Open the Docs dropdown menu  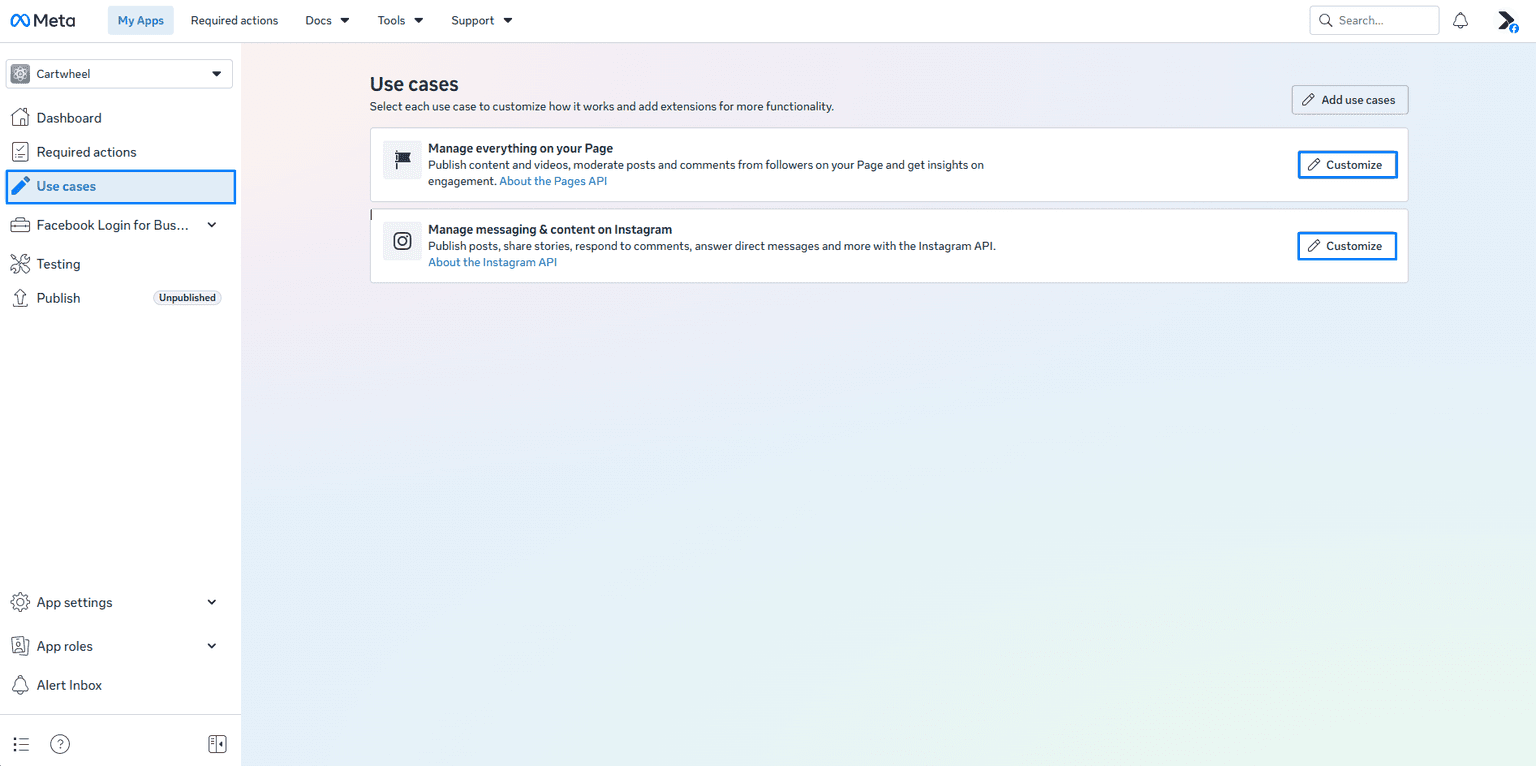point(328,20)
